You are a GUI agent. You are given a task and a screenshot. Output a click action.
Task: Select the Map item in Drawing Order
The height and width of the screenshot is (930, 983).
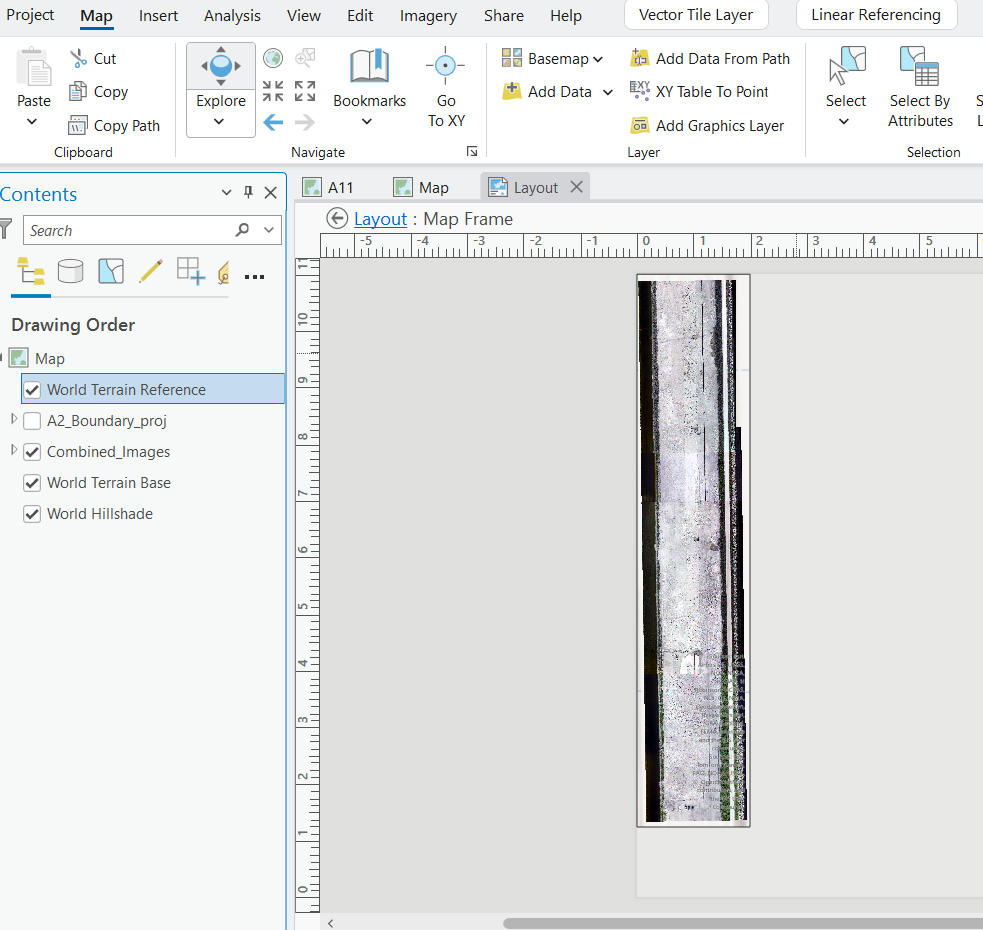pyautogui.click(x=50, y=359)
